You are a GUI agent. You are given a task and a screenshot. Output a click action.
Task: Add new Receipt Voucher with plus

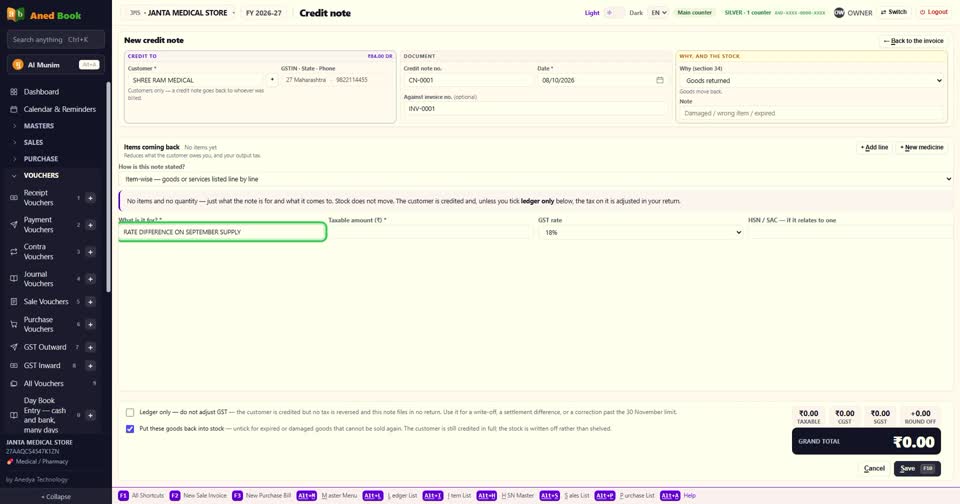pyautogui.click(x=90, y=198)
